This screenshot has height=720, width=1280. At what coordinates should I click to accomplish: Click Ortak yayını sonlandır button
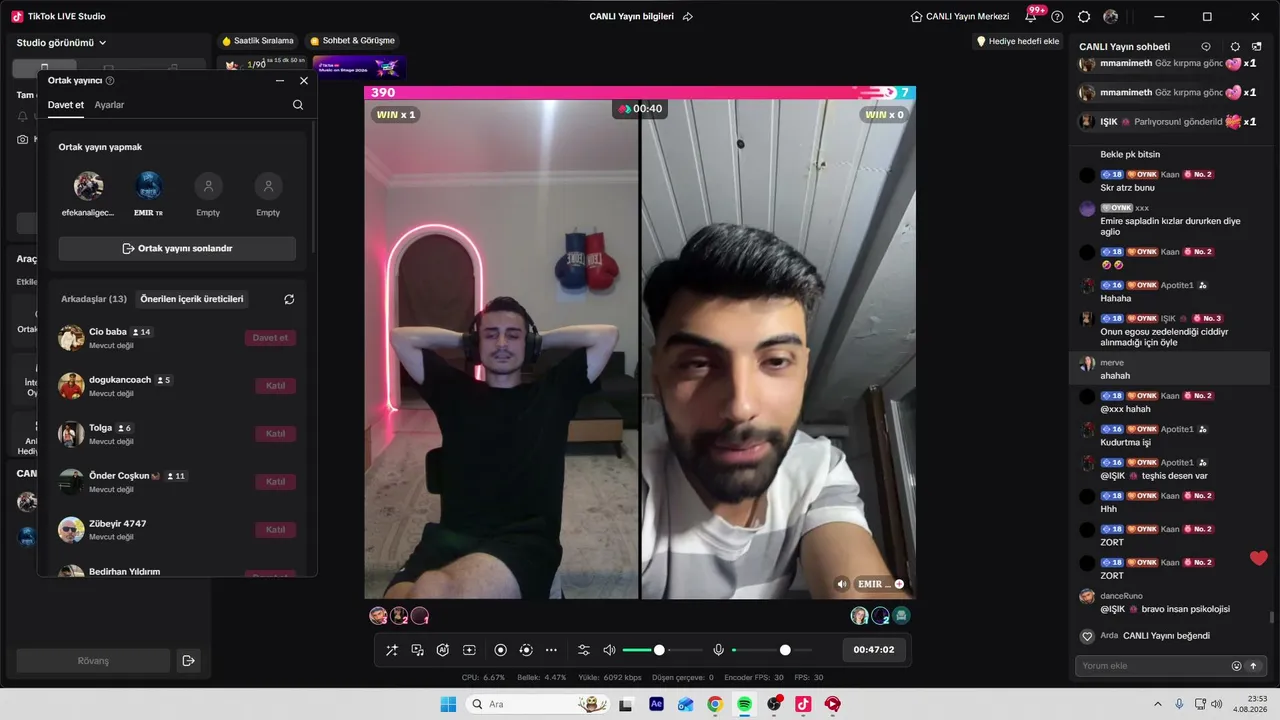coord(177,248)
